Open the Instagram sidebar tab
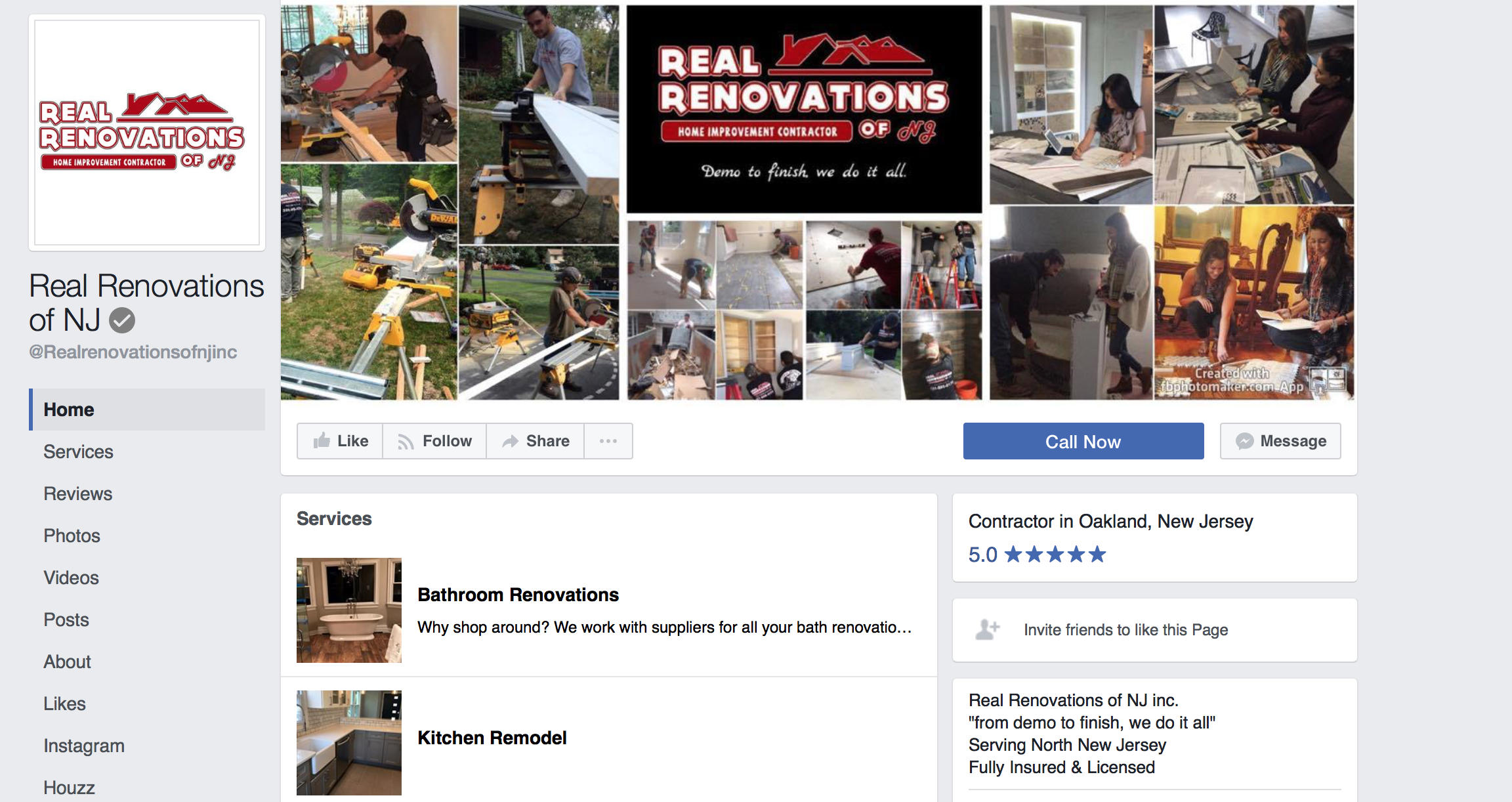1512x802 pixels. click(84, 746)
